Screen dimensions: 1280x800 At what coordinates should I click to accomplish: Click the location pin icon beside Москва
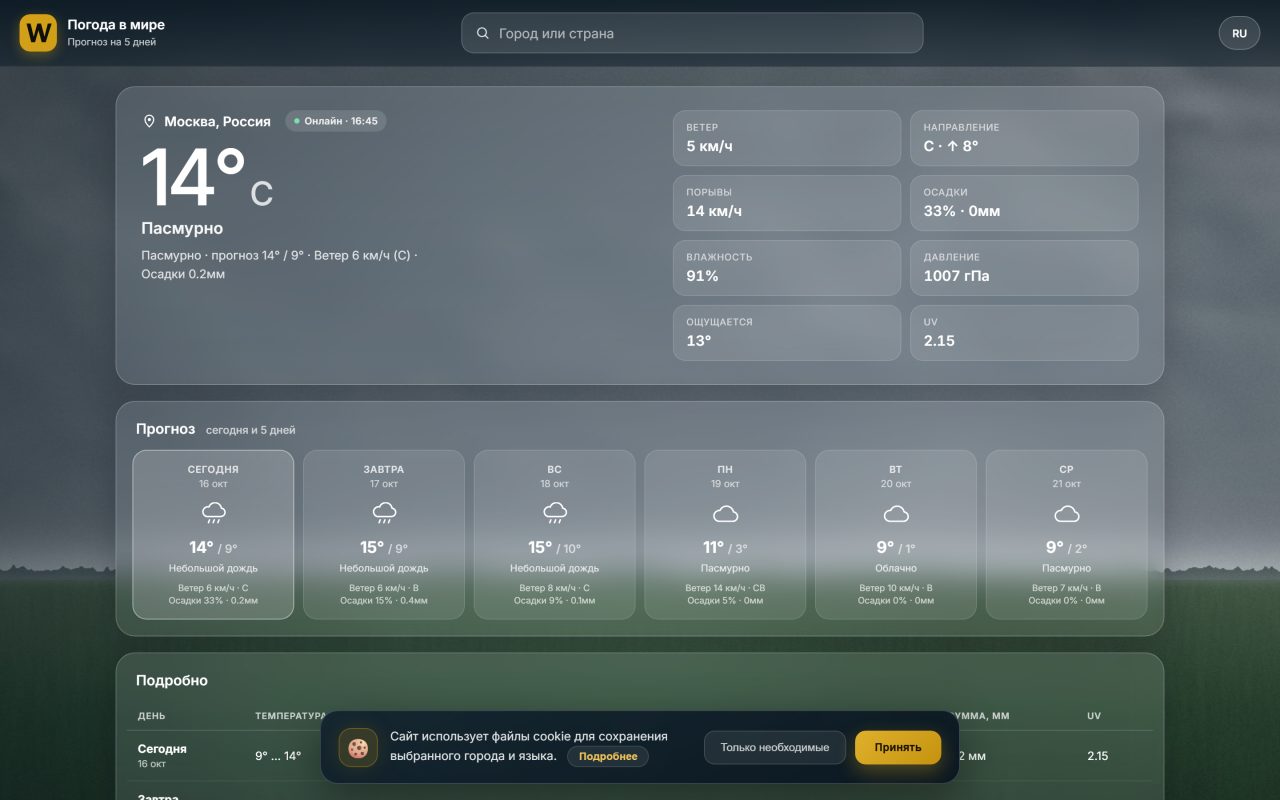(x=150, y=121)
